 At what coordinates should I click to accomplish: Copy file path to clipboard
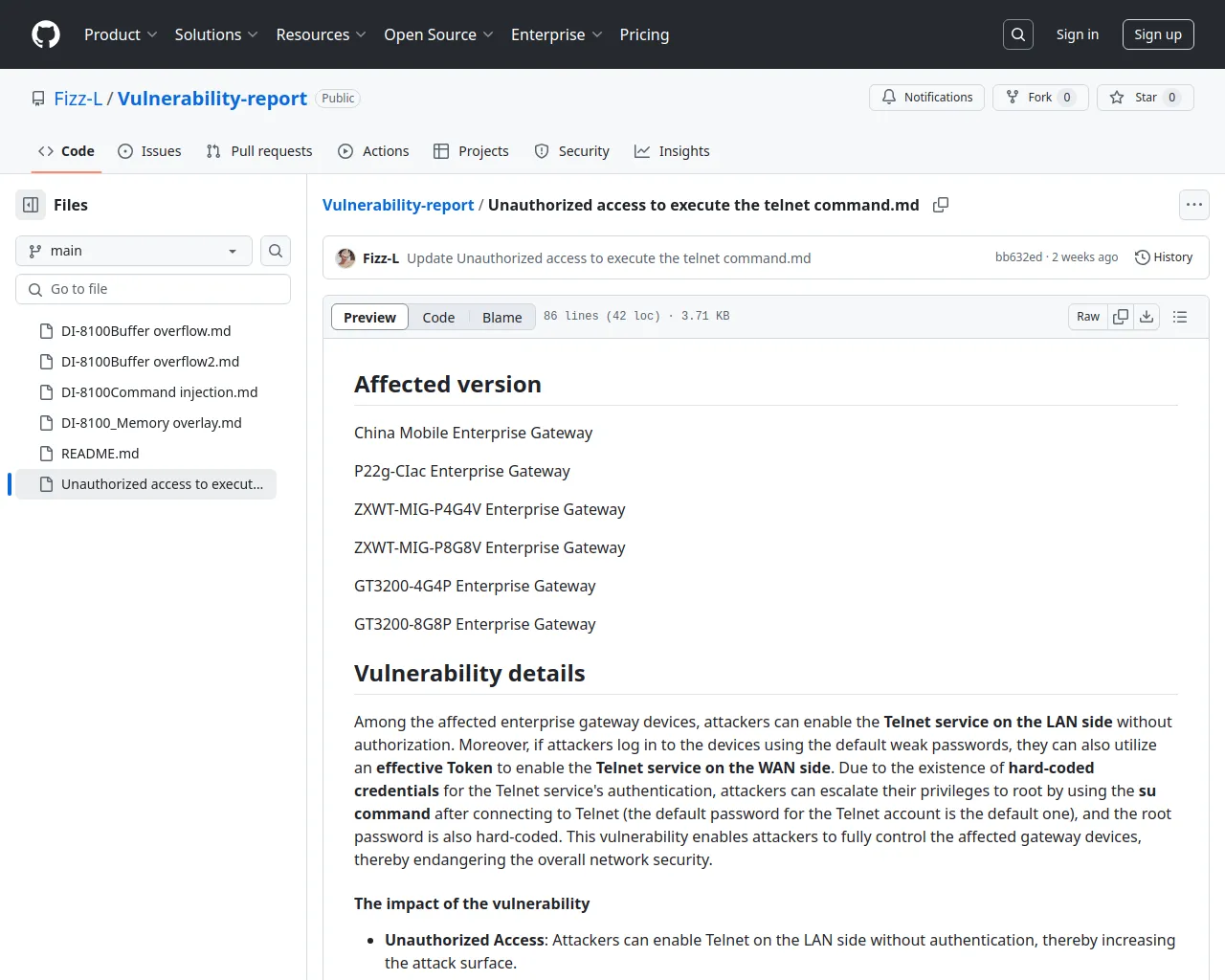(x=941, y=205)
